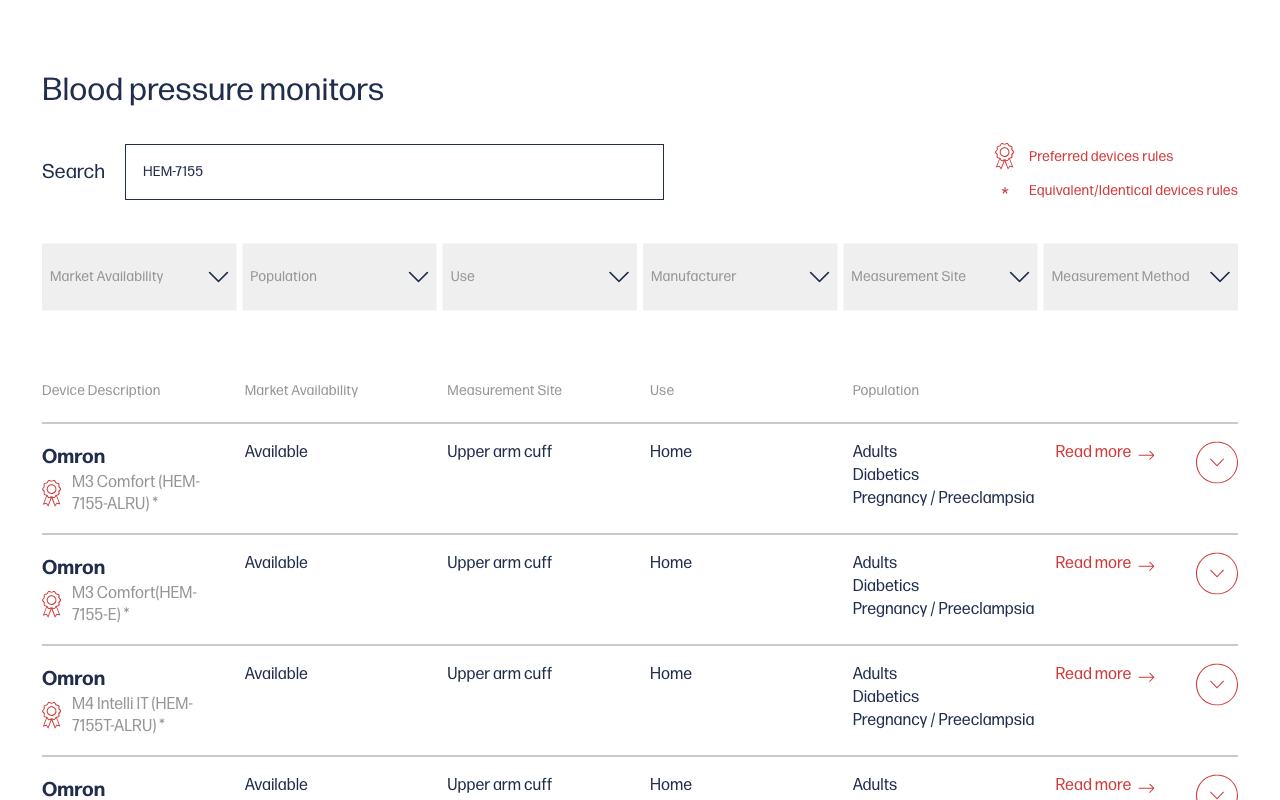Open the Measurement Site filter dropdown

pyautogui.click(x=940, y=277)
